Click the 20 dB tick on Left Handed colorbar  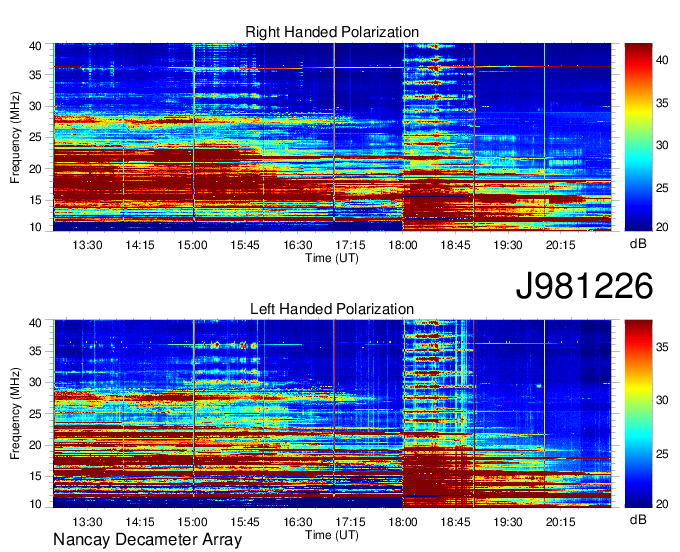coord(662,504)
